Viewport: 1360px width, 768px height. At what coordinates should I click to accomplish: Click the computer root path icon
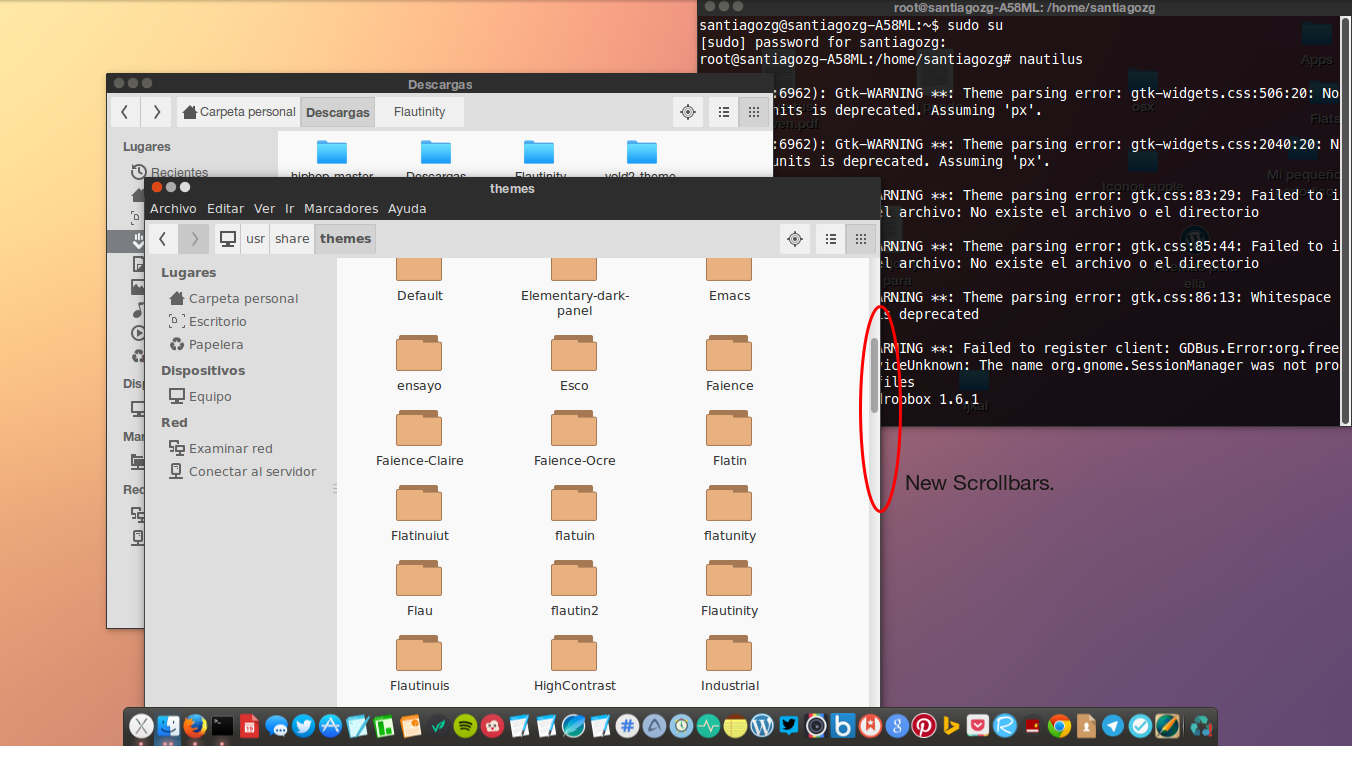[x=228, y=239]
